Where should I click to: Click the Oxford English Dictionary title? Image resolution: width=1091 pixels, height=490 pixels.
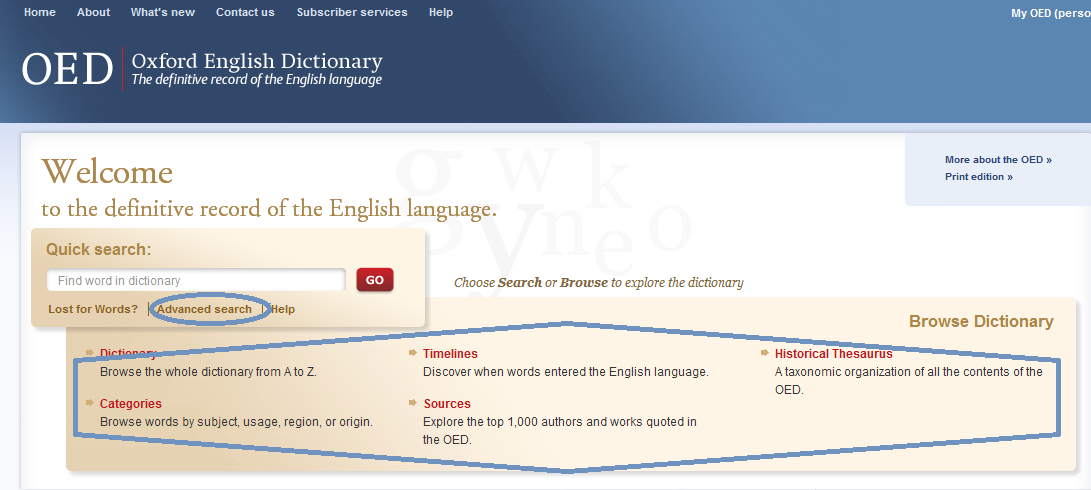point(257,61)
